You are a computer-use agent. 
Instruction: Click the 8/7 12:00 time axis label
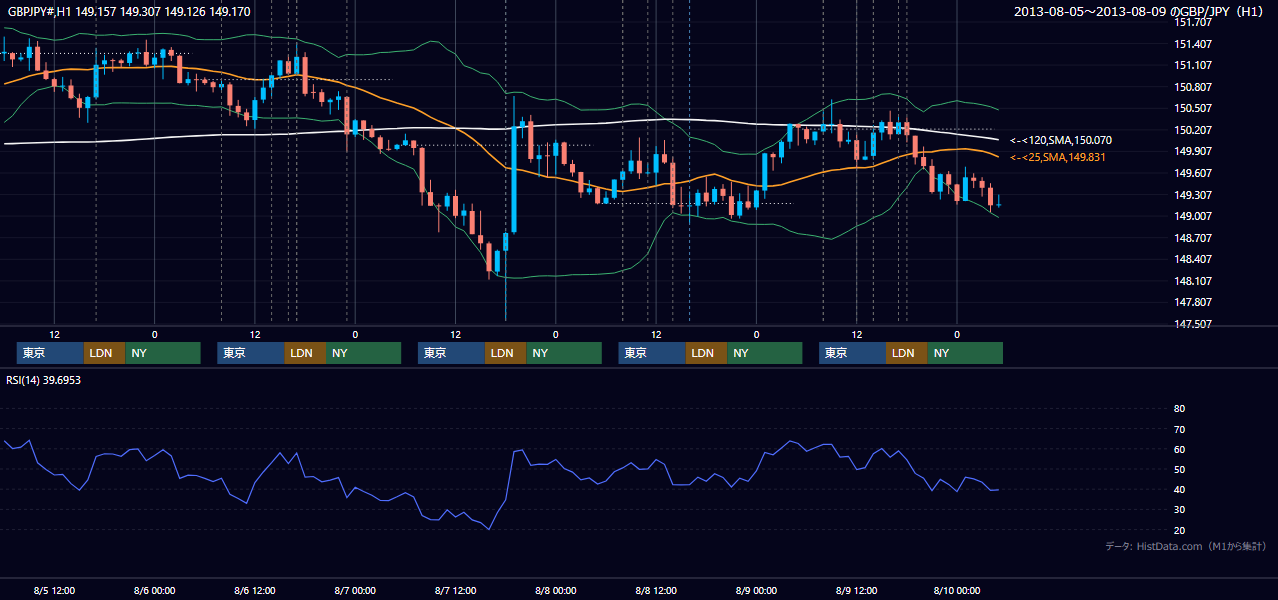click(455, 590)
